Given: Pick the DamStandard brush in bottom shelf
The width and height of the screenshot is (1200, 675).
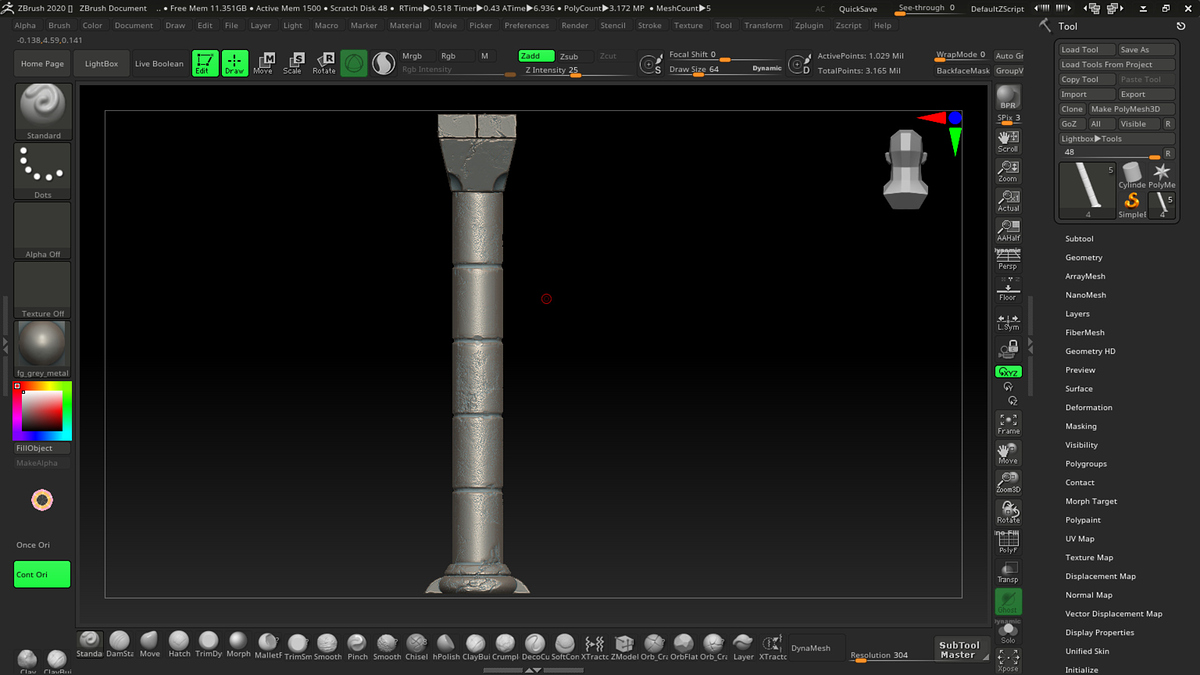Looking at the screenshot, I should click(120, 643).
